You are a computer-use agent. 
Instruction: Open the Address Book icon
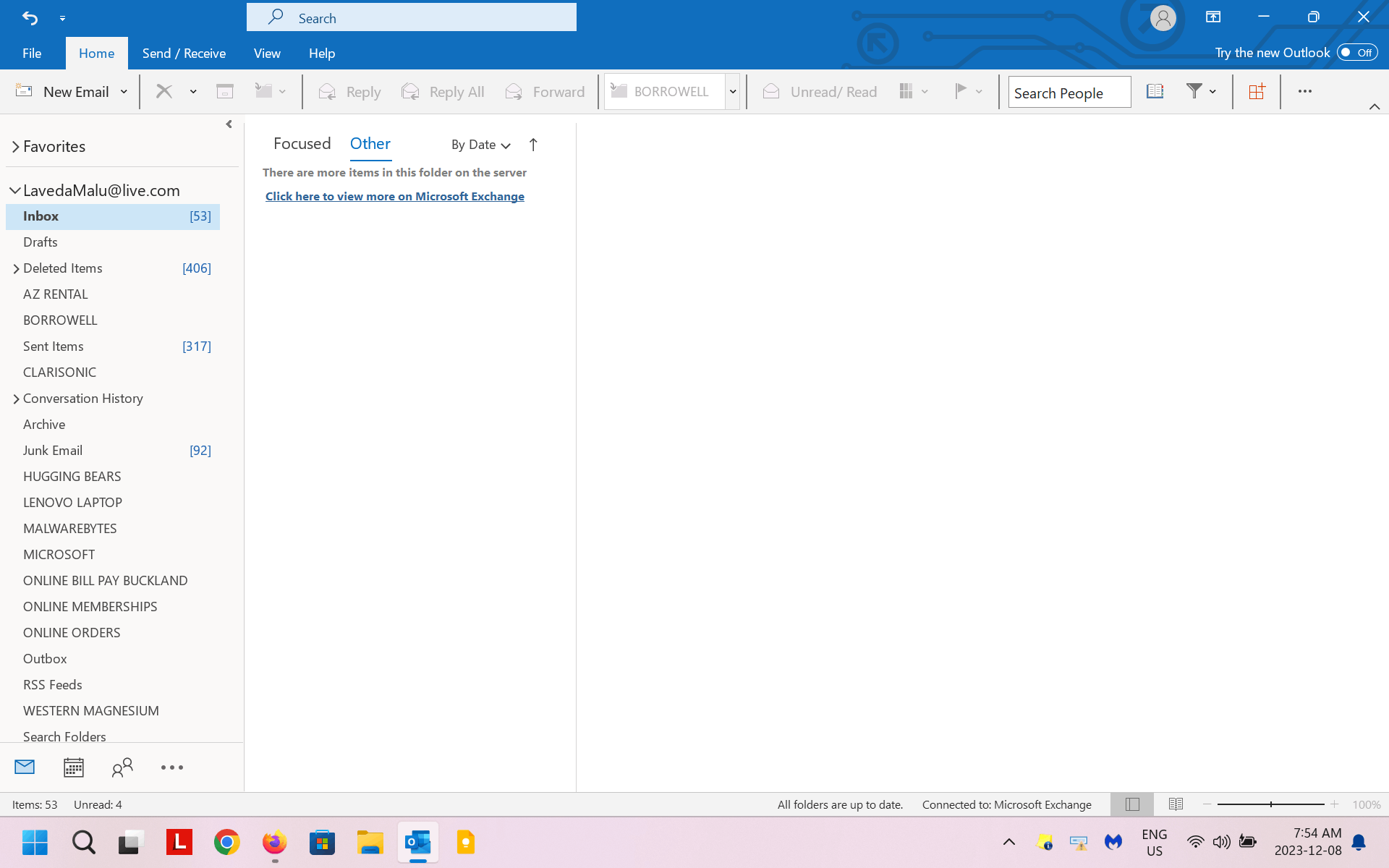pos(1155,91)
